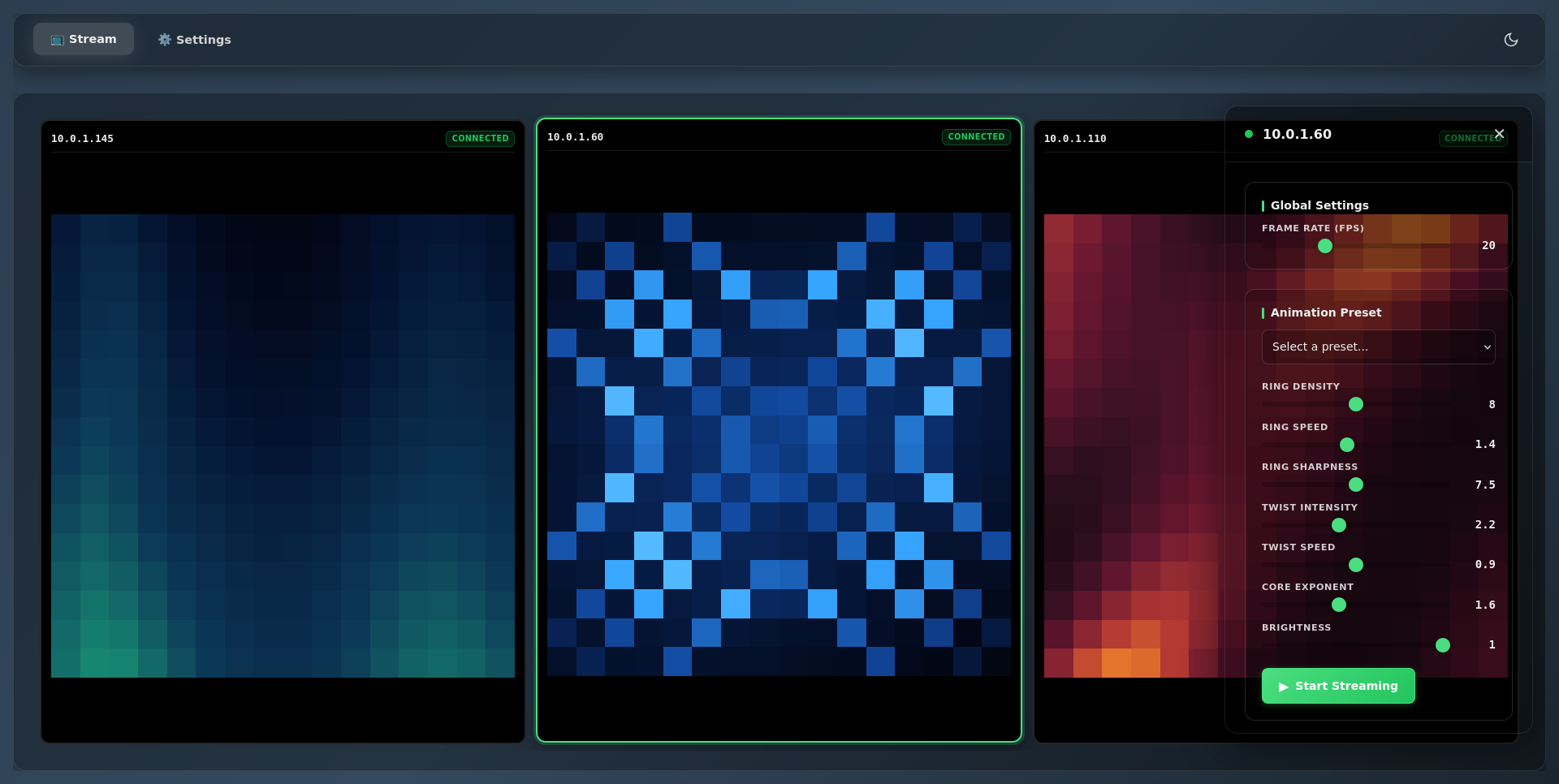
Task: Click the Frame Rate slider handle
Action: 1325,246
